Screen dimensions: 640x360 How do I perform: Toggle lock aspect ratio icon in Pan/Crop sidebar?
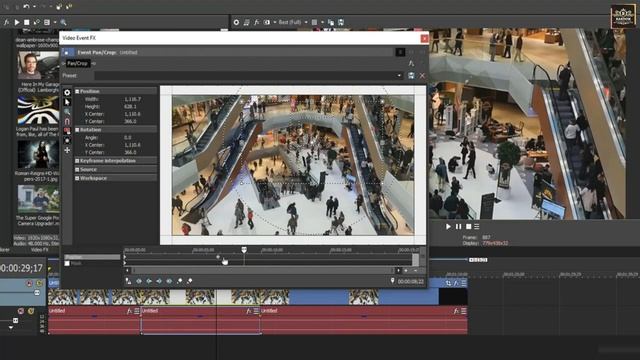coord(67,131)
